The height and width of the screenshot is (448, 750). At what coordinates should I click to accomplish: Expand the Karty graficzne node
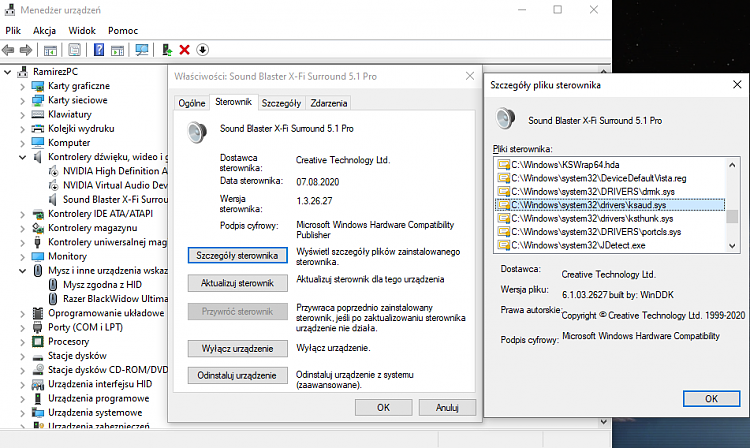(x=24, y=86)
